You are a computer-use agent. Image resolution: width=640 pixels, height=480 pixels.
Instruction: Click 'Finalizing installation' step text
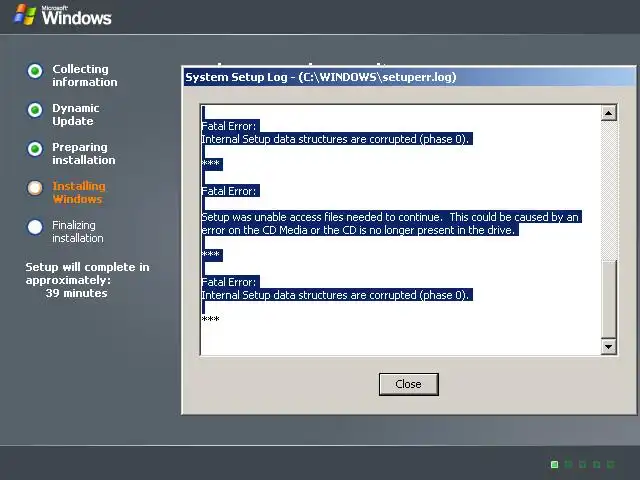tap(78, 231)
